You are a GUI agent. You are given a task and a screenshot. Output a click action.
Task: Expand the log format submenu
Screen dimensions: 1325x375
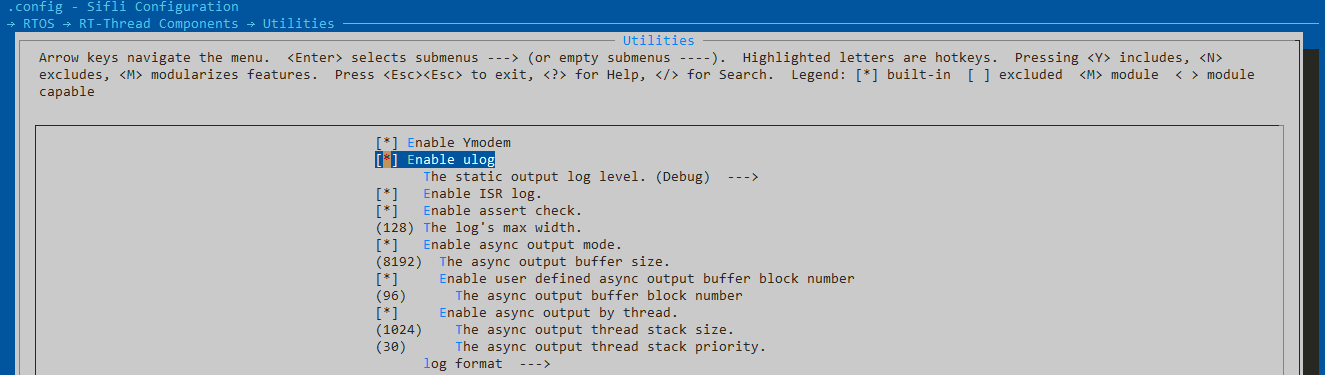487,364
